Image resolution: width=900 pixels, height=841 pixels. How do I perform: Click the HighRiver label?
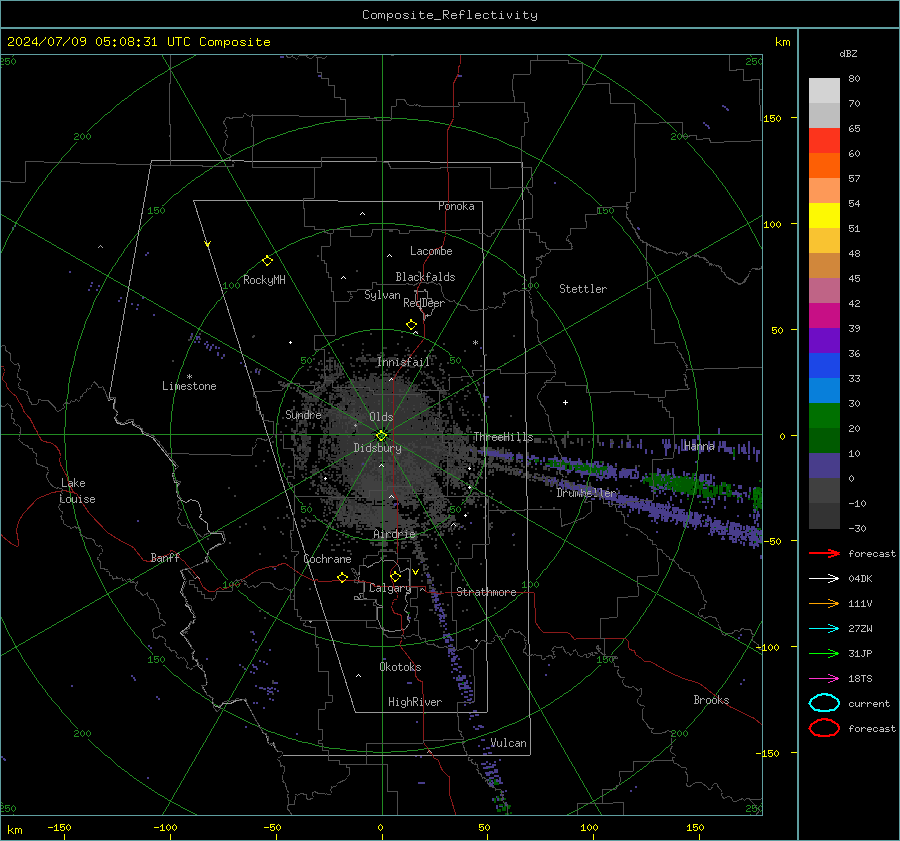point(415,702)
